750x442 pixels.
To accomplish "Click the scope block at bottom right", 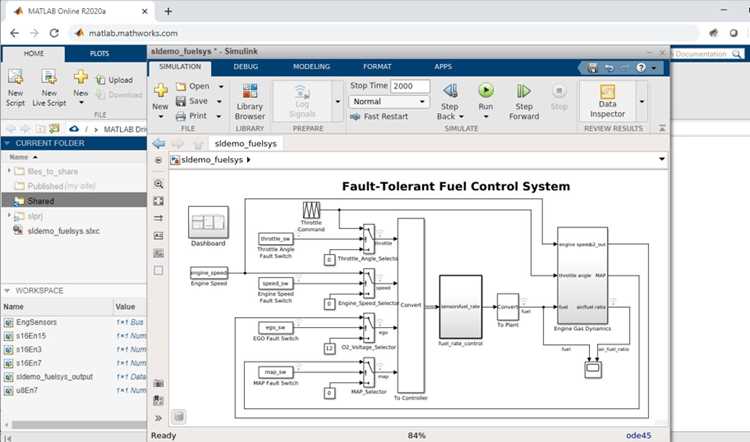I will pos(593,370).
